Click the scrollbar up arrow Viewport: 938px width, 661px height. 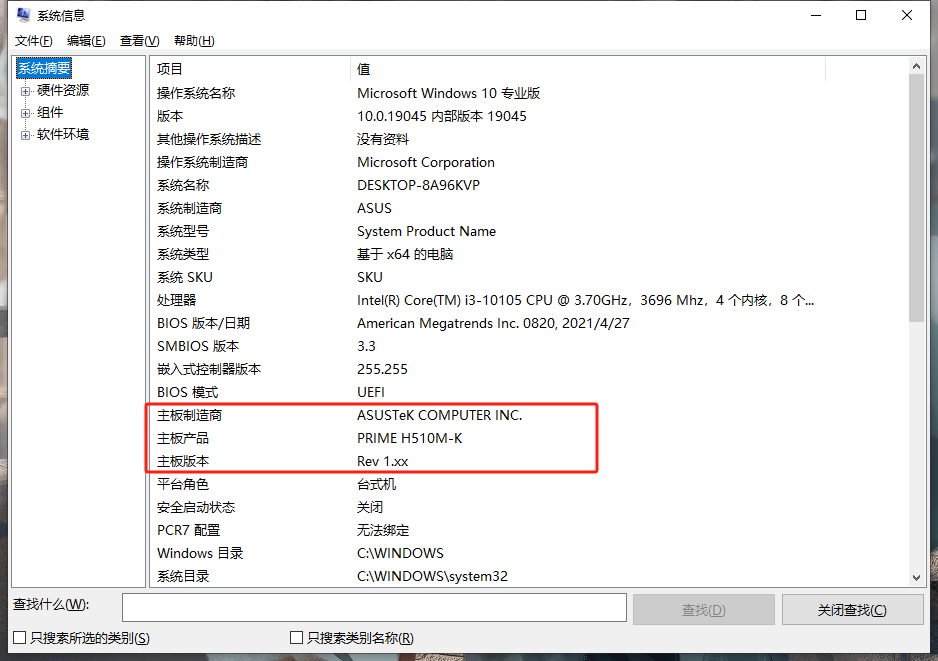916,66
